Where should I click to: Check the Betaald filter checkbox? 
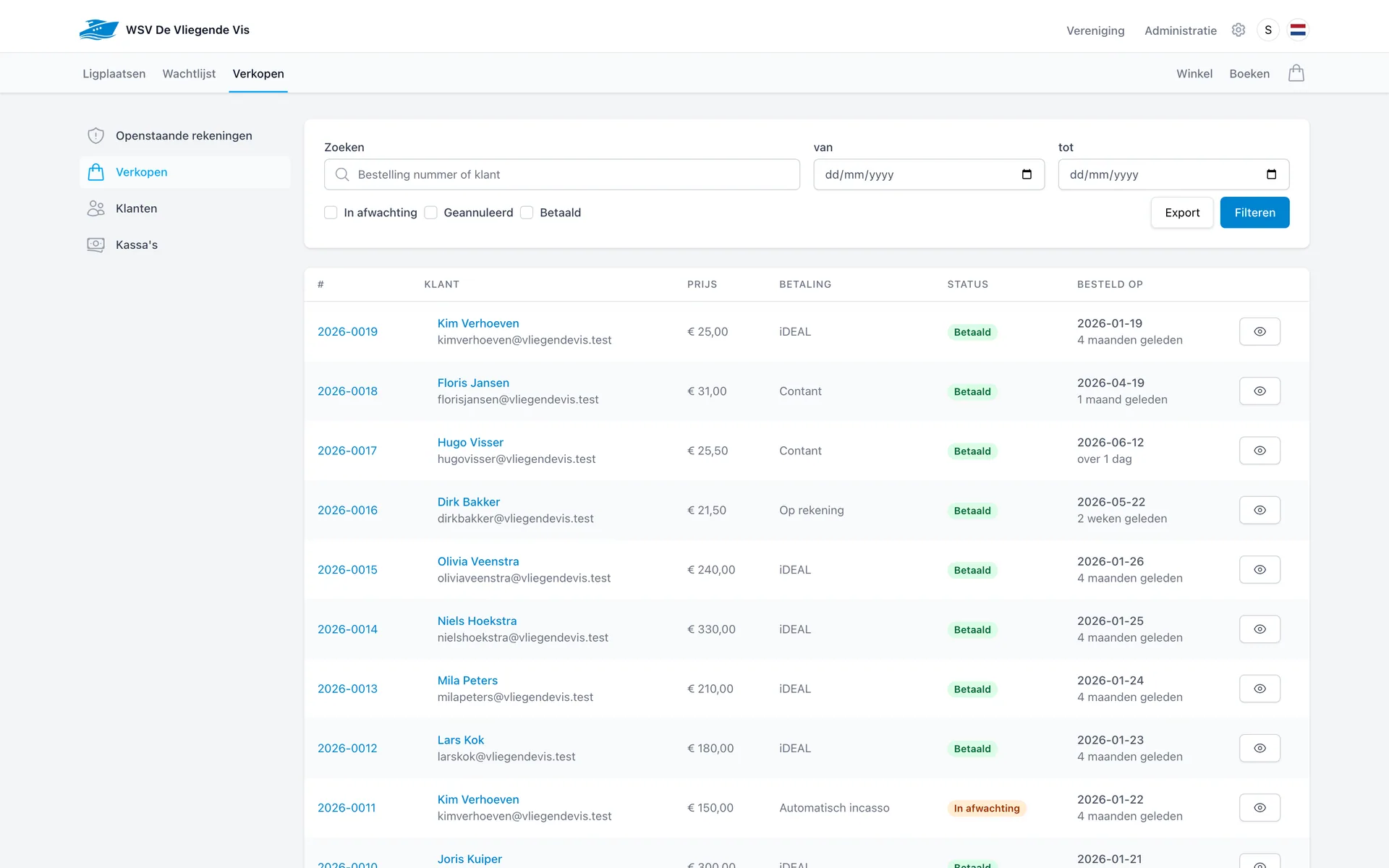click(x=527, y=213)
